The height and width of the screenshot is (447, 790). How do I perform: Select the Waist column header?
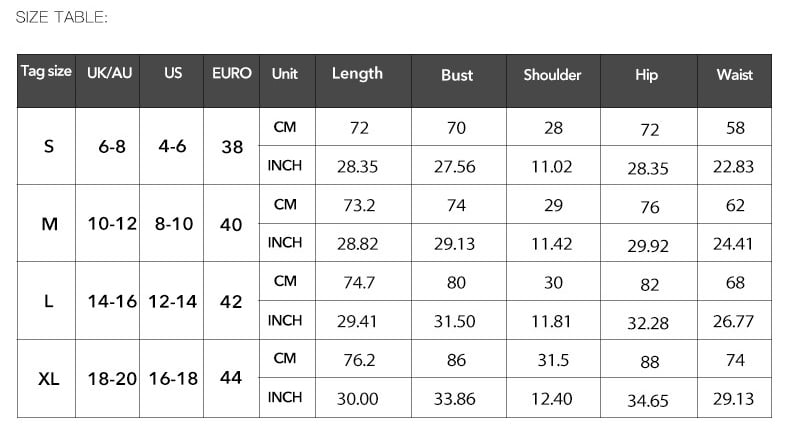pyautogui.click(x=734, y=74)
